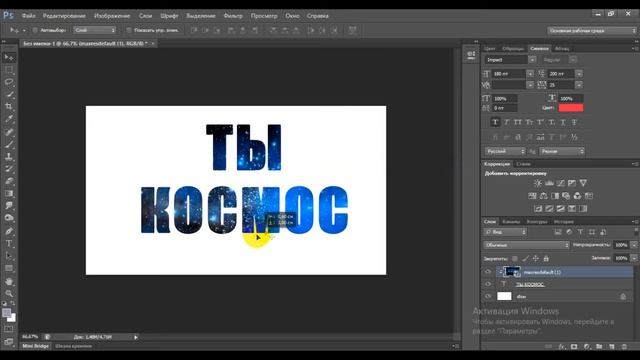The height and width of the screenshot is (360, 640).
Task: Open the font size dropdown arrow
Action: [x=530, y=74]
